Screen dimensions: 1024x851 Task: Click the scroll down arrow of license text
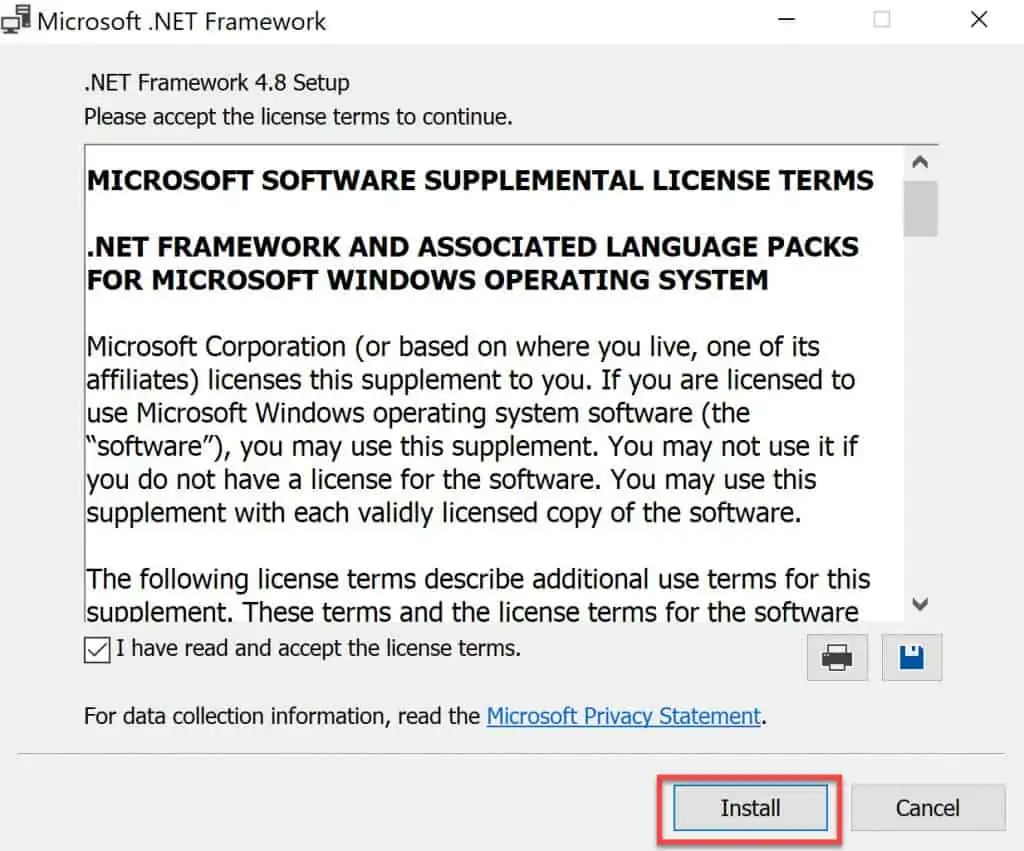coord(920,603)
